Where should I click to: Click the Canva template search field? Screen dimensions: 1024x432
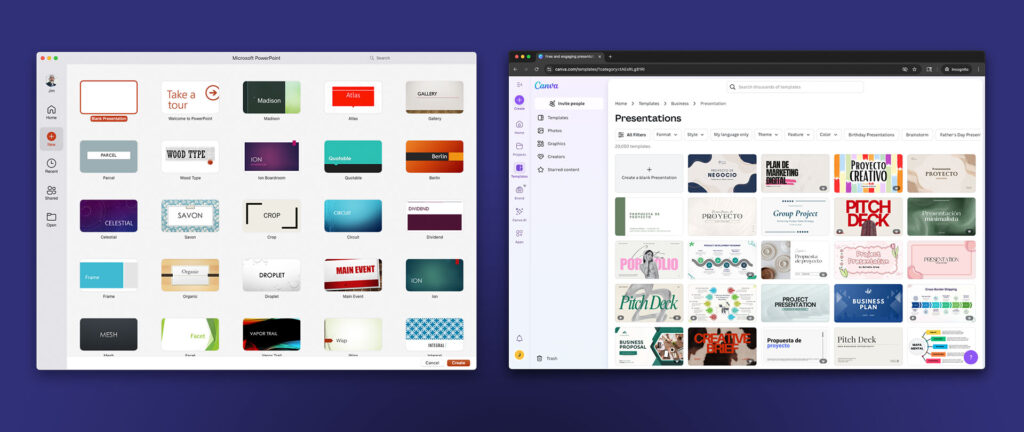coord(795,87)
